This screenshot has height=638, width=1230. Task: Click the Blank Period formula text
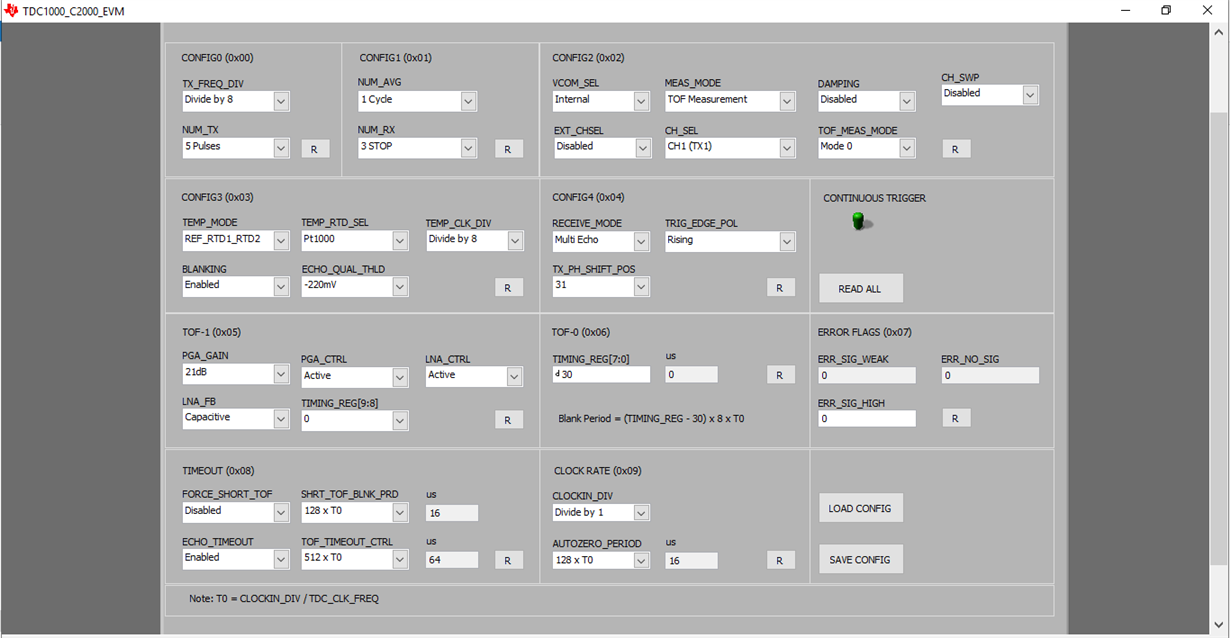tap(651, 419)
